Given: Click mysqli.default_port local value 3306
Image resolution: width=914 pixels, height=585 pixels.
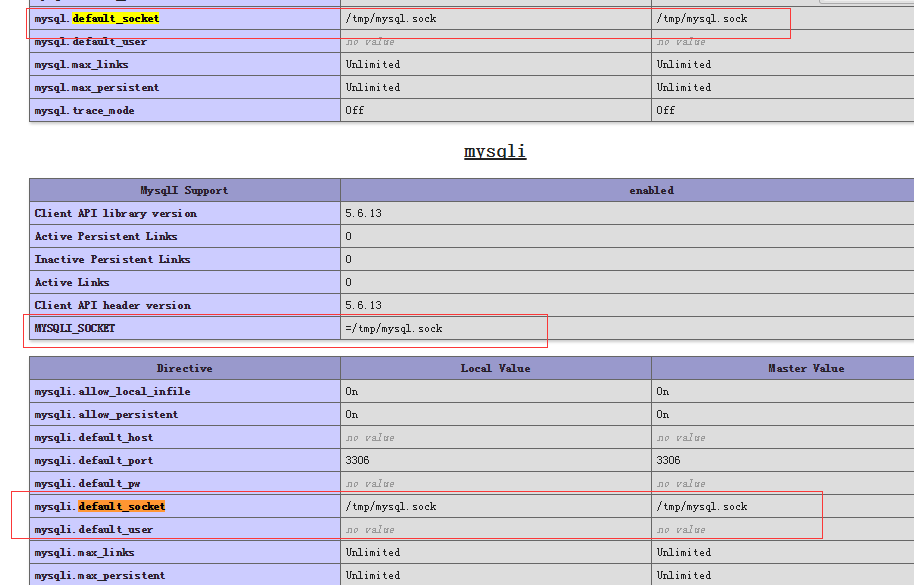Looking at the screenshot, I should [x=357, y=460].
